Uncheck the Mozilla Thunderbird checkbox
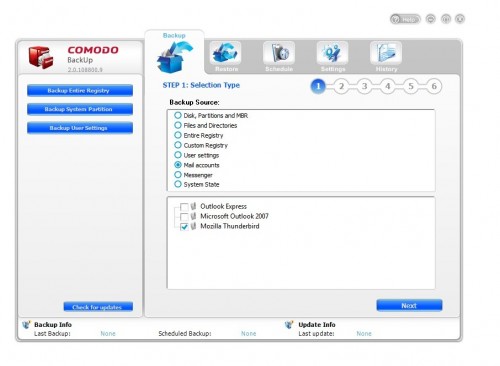 coord(184,227)
